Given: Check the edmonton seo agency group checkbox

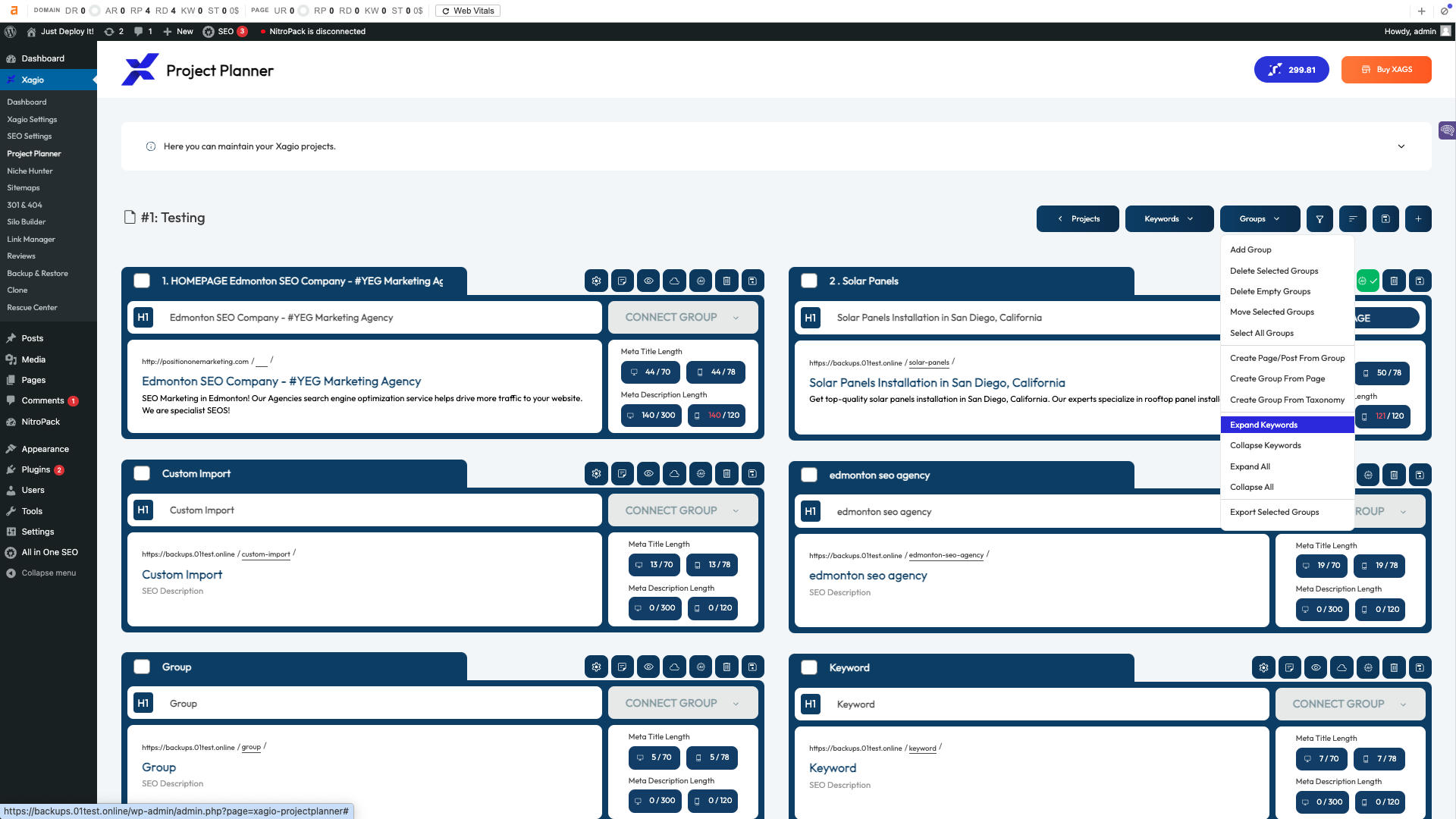Looking at the screenshot, I should click(809, 475).
